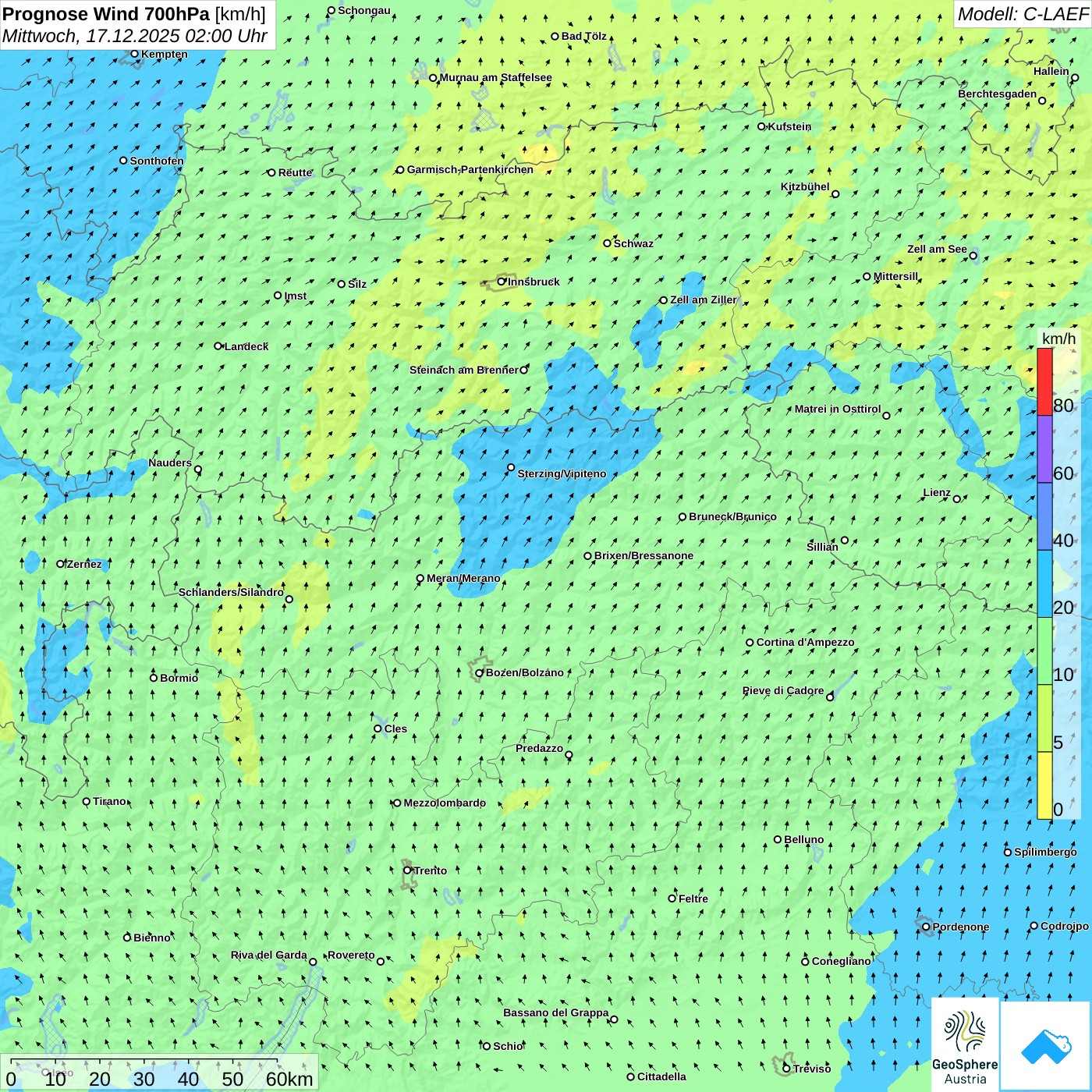Screen dimensions: 1092x1092
Task: Select the Trento city marker
Action: coord(407,870)
